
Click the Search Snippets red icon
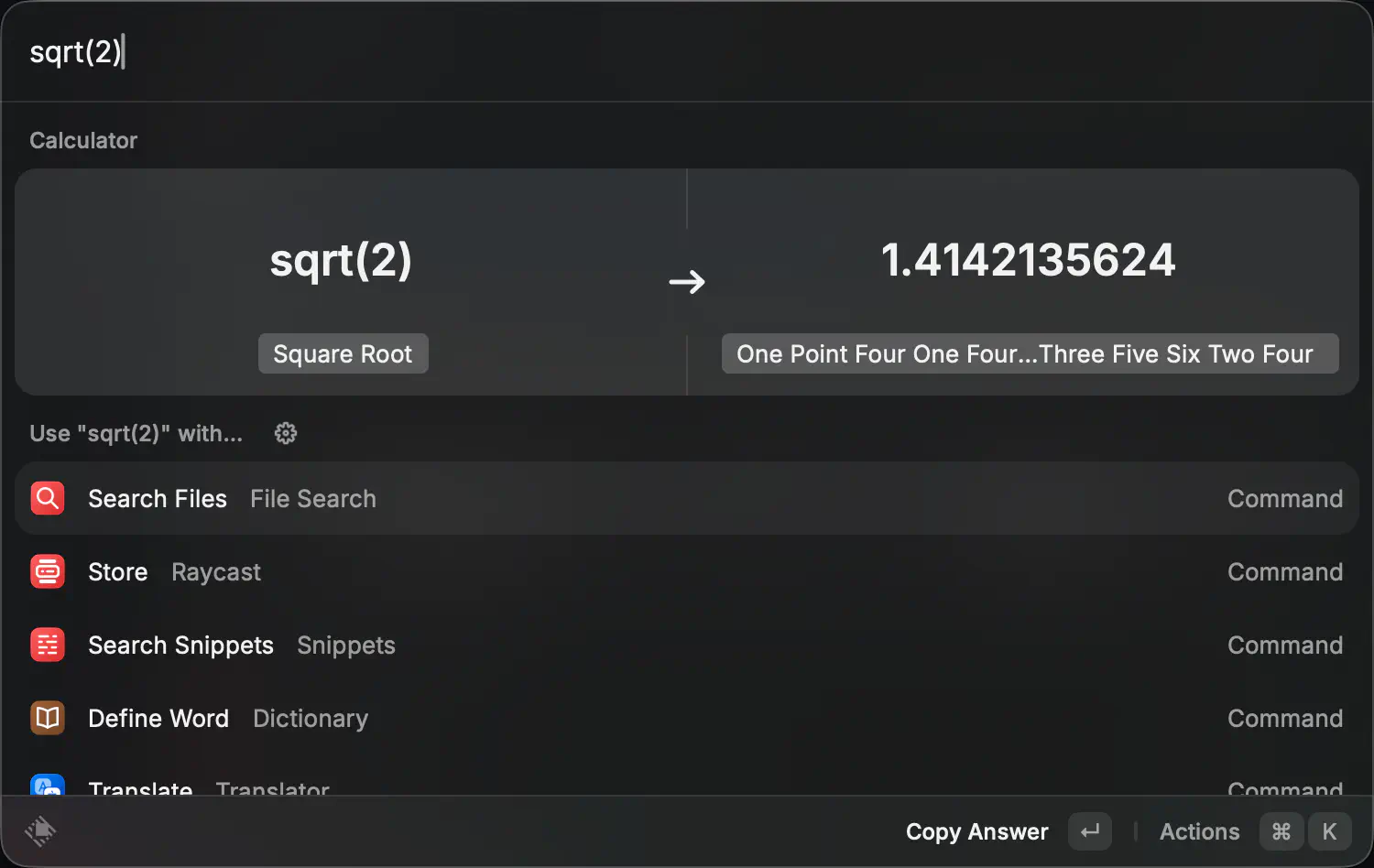[x=48, y=645]
